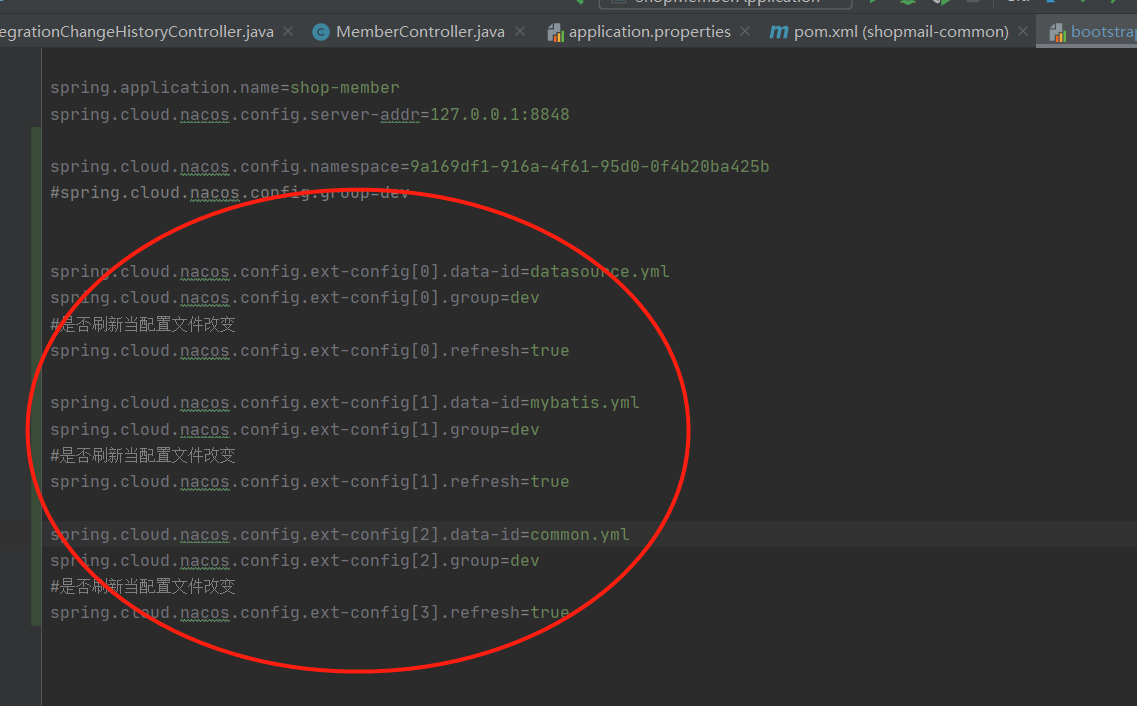Select the pom.xml (shopmail-common) tab
Image resolution: width=1137 pixels, height=706 pixels.
tap(901, 32)
